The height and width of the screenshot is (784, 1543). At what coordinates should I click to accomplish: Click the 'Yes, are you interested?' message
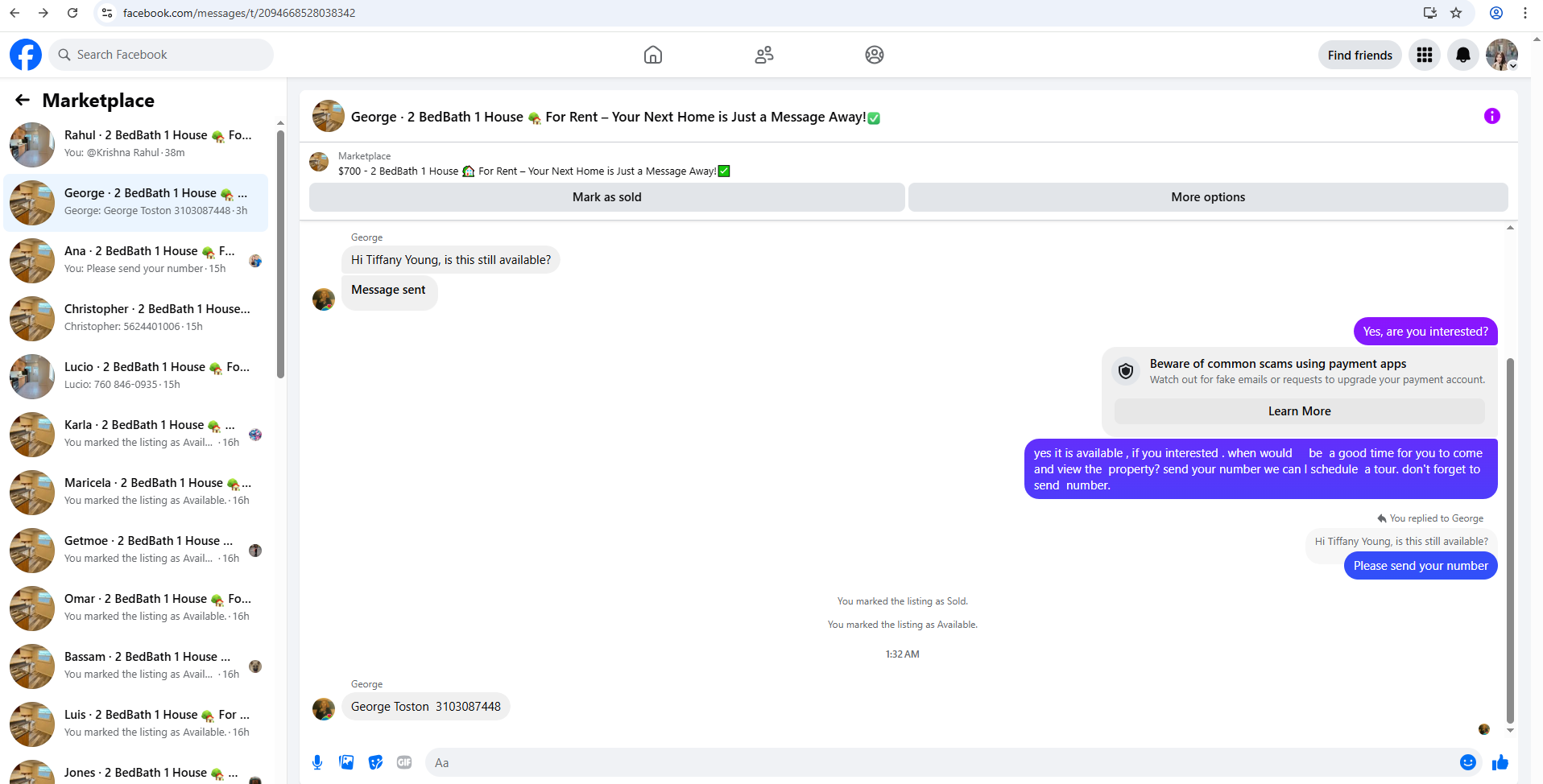[1425, 332]
